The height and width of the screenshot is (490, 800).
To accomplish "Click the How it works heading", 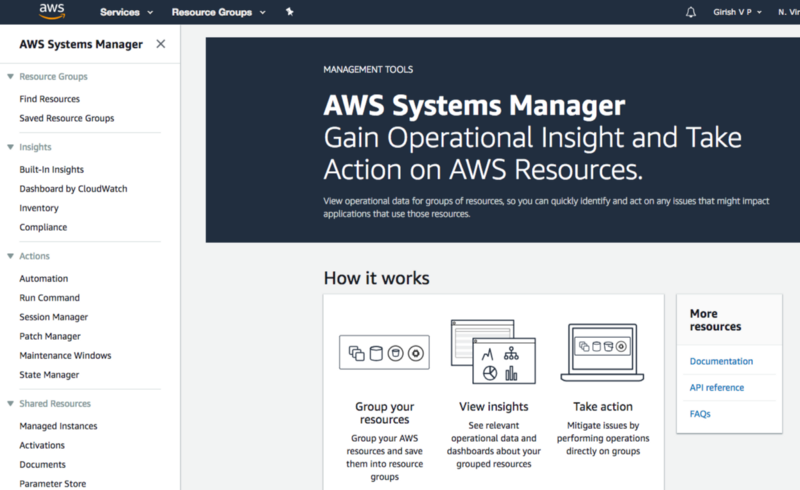I will point(377,278).
